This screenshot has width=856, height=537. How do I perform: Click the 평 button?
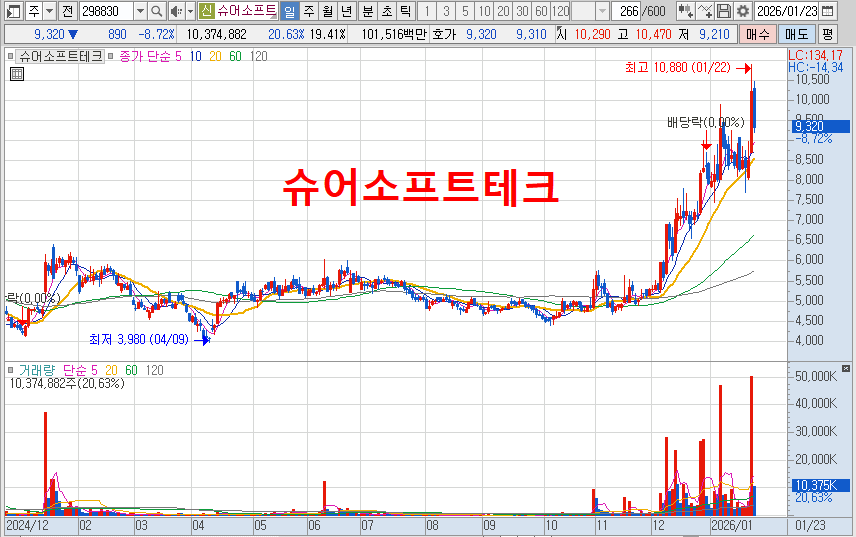(828, 34)
